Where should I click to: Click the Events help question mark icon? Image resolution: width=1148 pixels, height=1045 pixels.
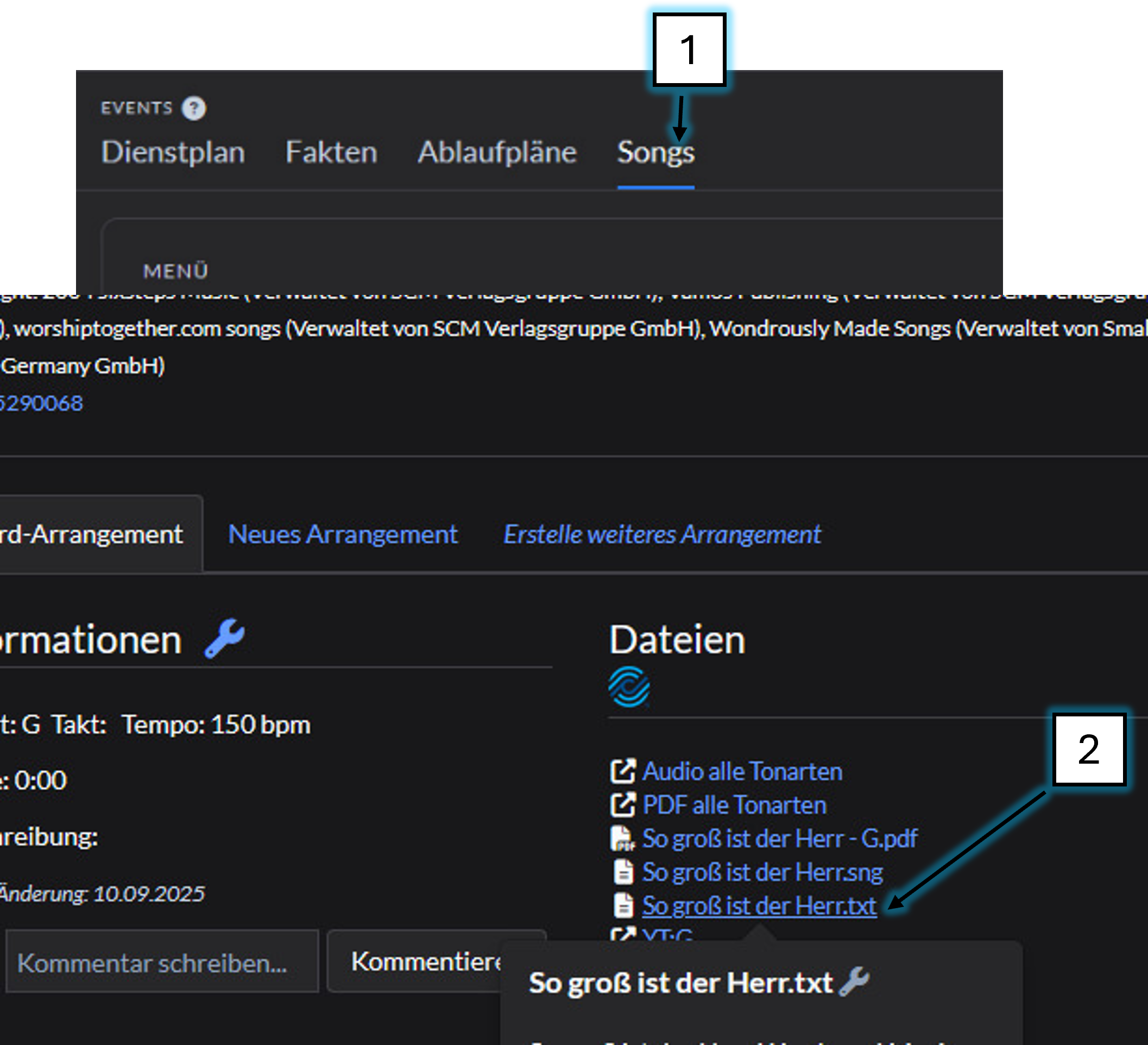[194, 108]
